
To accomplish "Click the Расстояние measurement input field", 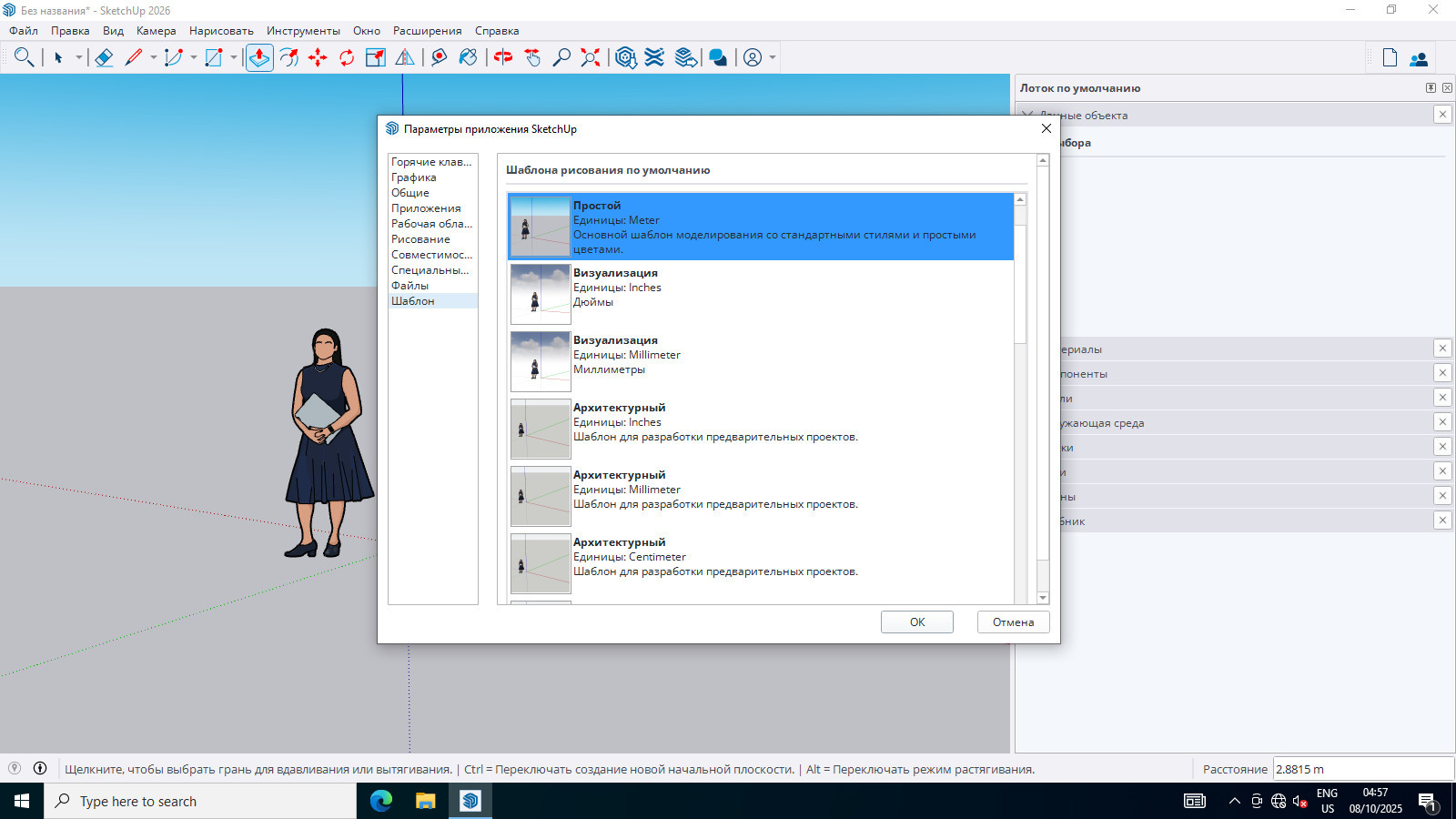I will coord(1362,769).
